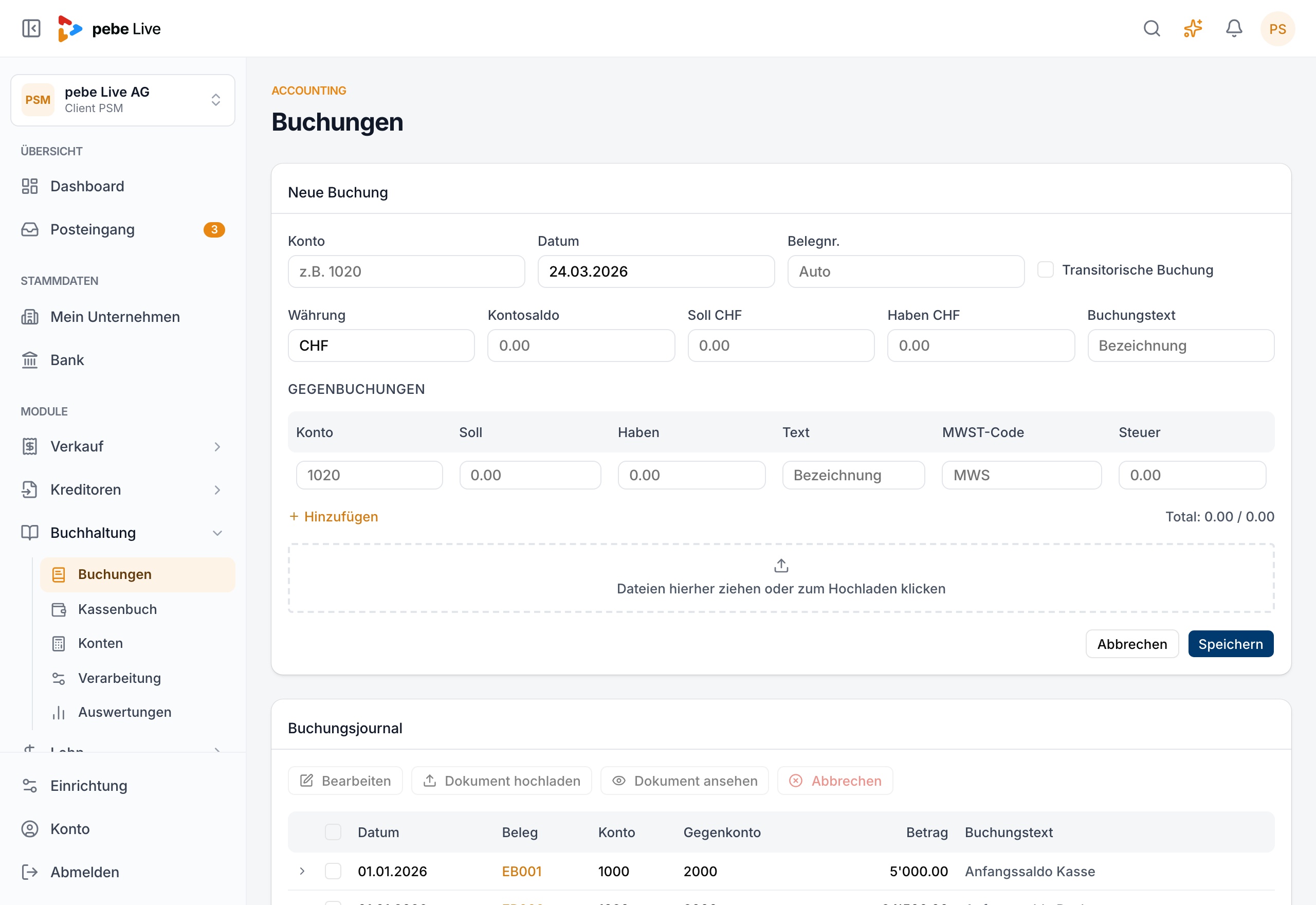Click the upload icon in file drop zone
Image resolution: width=1316 pixels, height=905 pixels.
click(x=781, y=565)
